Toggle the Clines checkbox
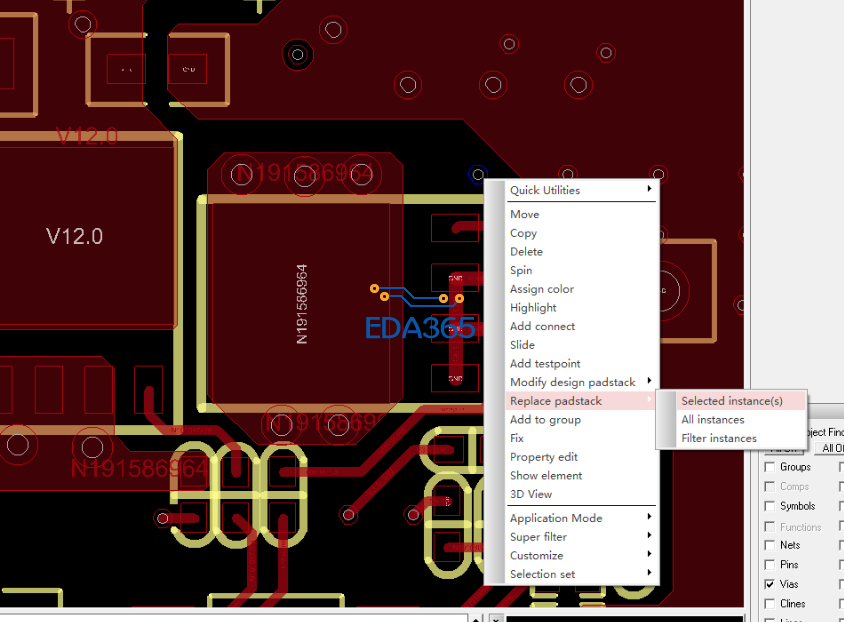Viewport: 844px width, 622px height. tap(770, 604)
